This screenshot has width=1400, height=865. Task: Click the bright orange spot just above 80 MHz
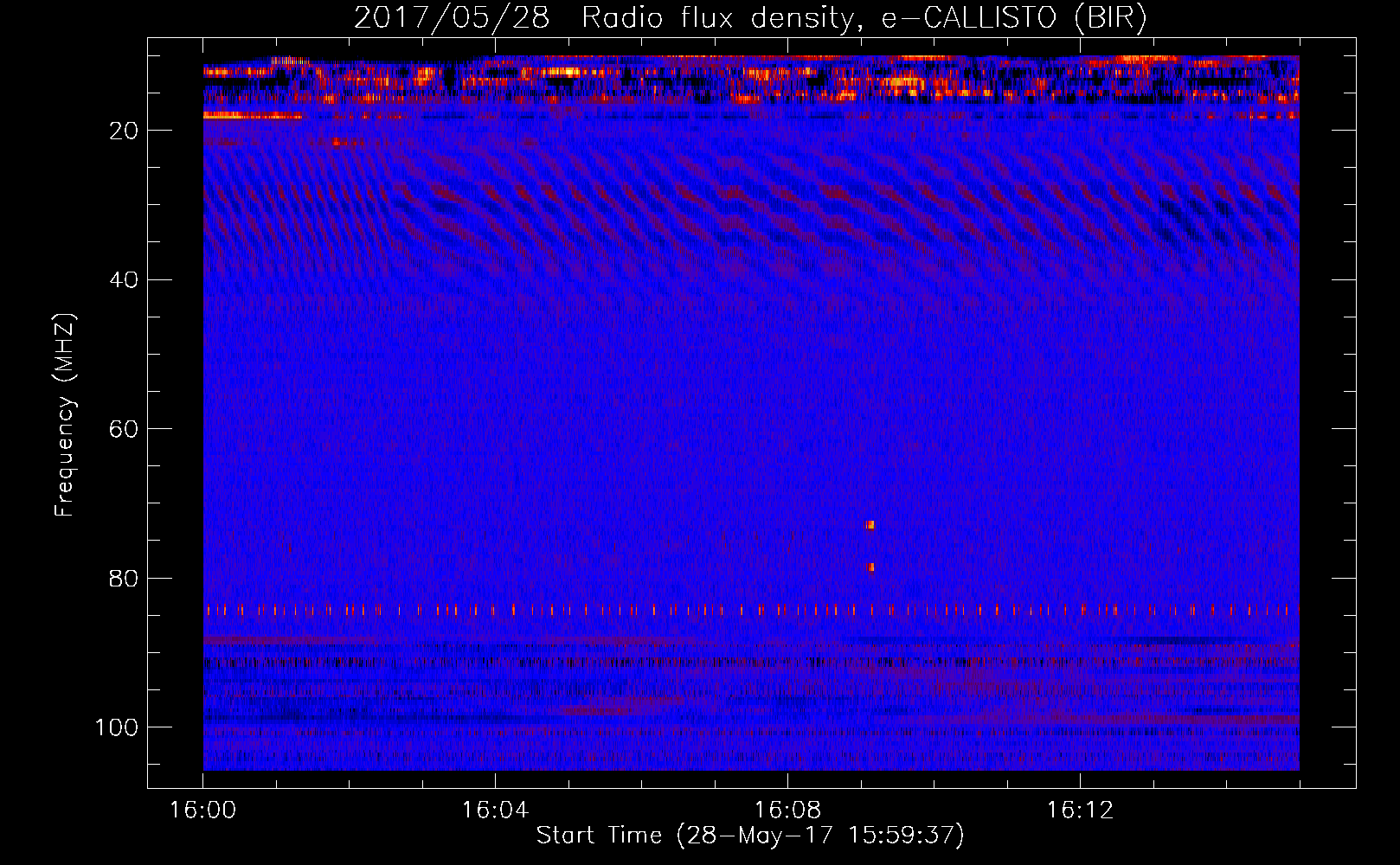tap(871, 567)
